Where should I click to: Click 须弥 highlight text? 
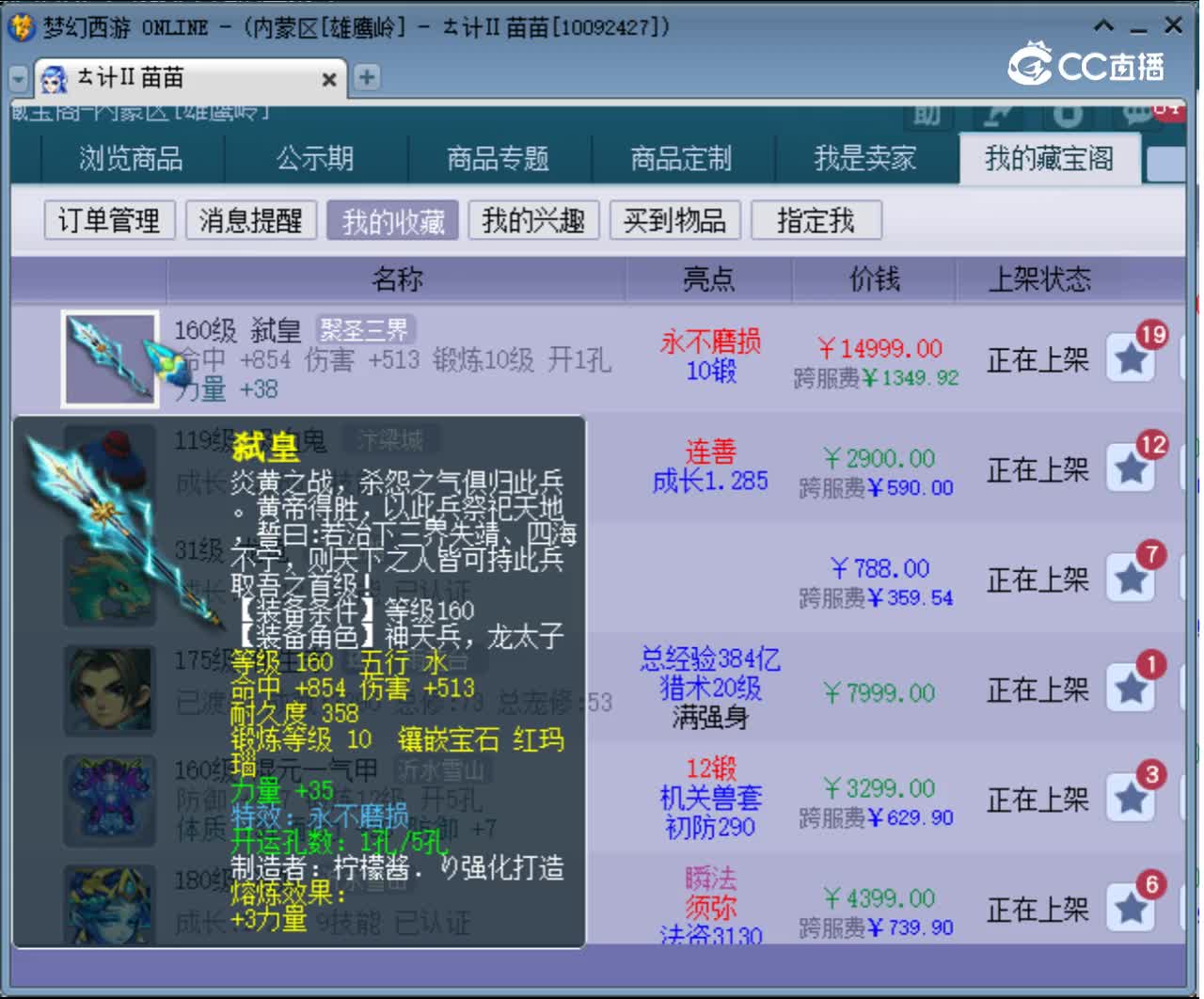710,909
